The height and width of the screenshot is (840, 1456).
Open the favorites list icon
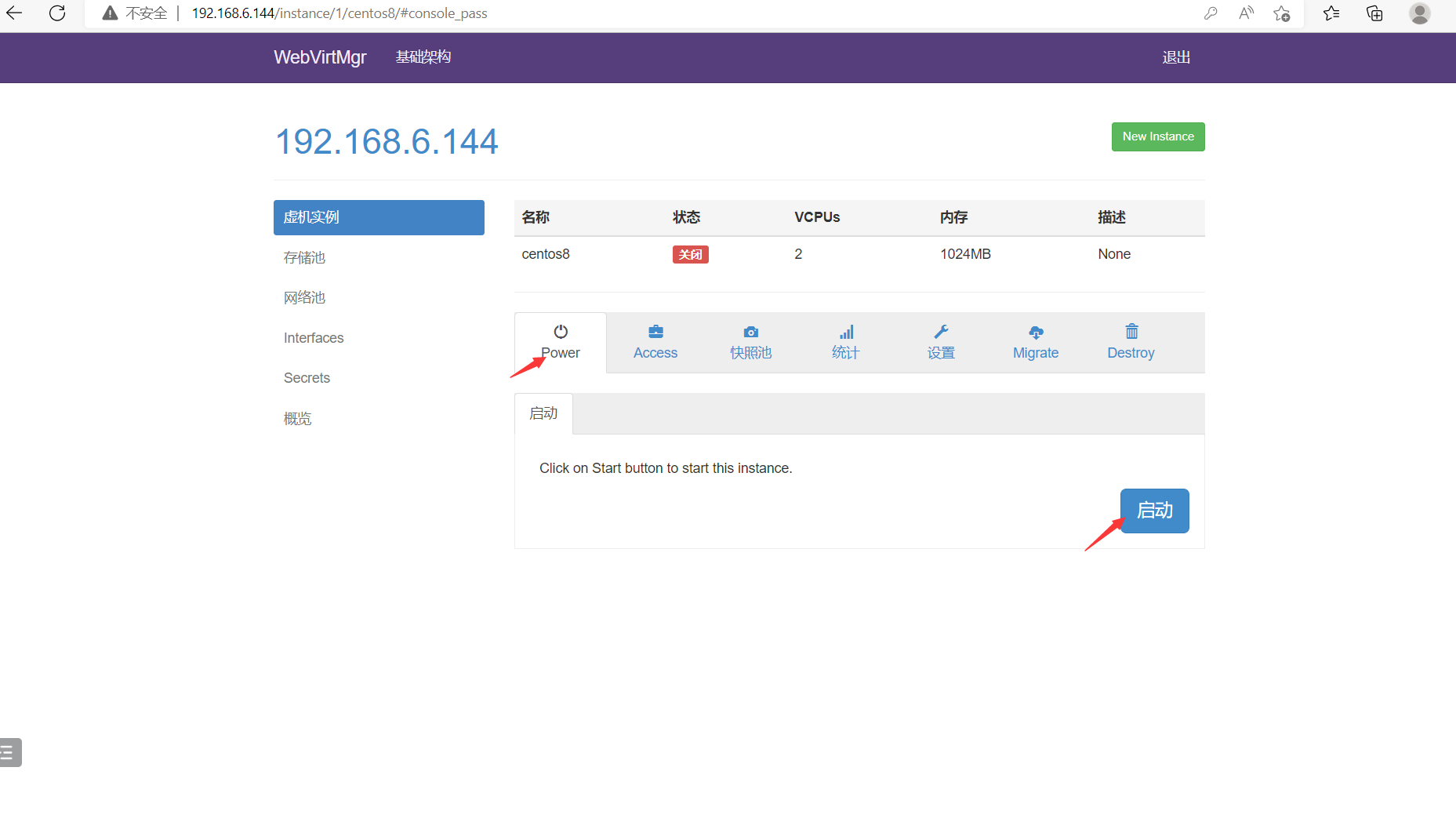pyautogui.click(x=1331, y=13)
